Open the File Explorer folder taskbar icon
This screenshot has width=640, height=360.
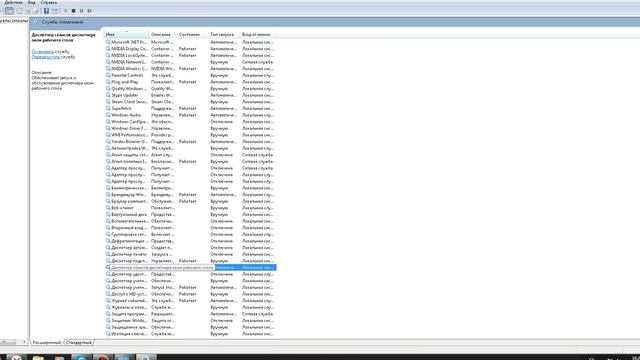(38, 357)
